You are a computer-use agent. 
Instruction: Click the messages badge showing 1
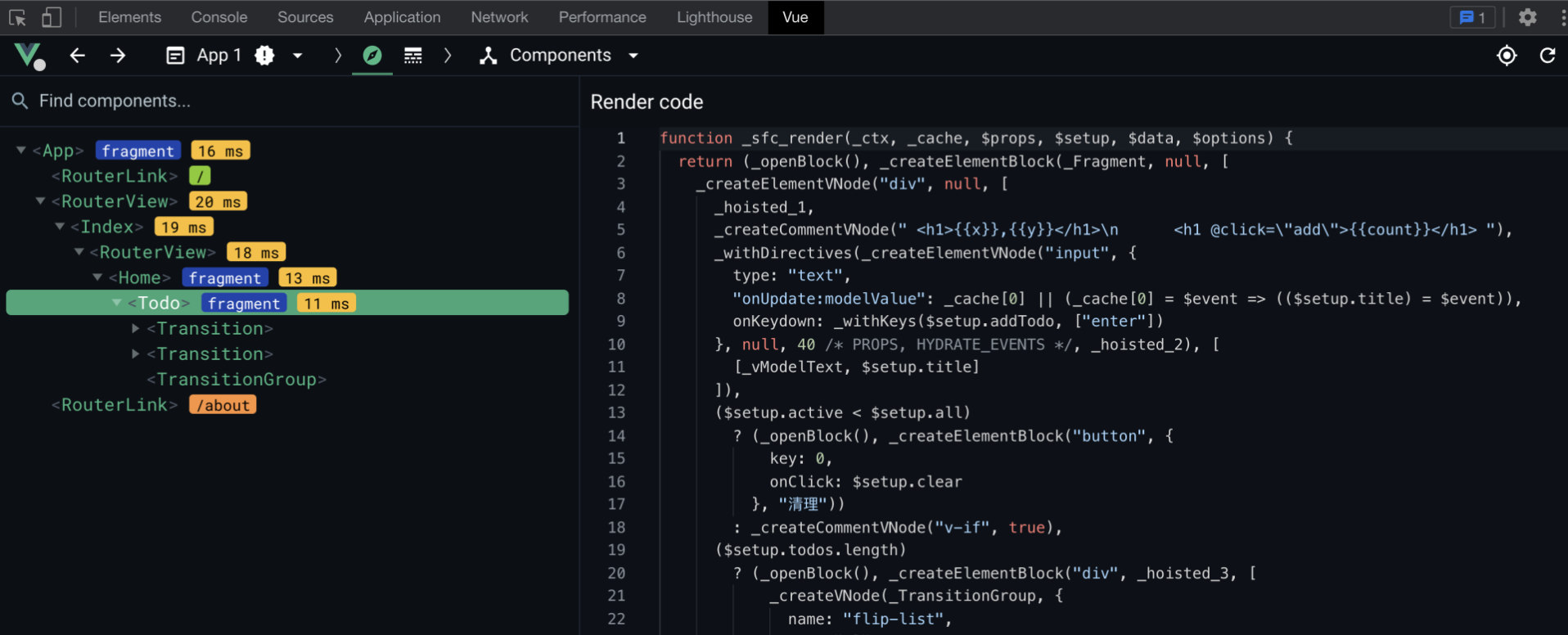pos(1473,17)
